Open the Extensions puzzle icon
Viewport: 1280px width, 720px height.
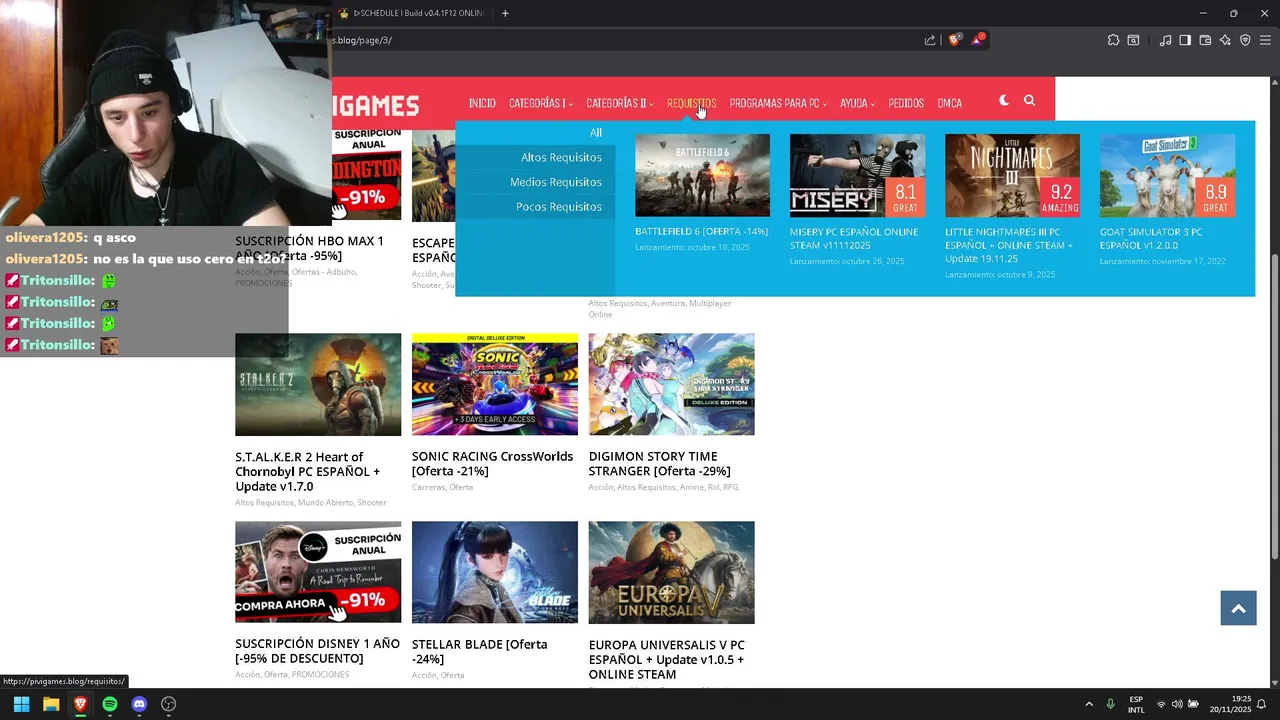tap(1113, 40)
